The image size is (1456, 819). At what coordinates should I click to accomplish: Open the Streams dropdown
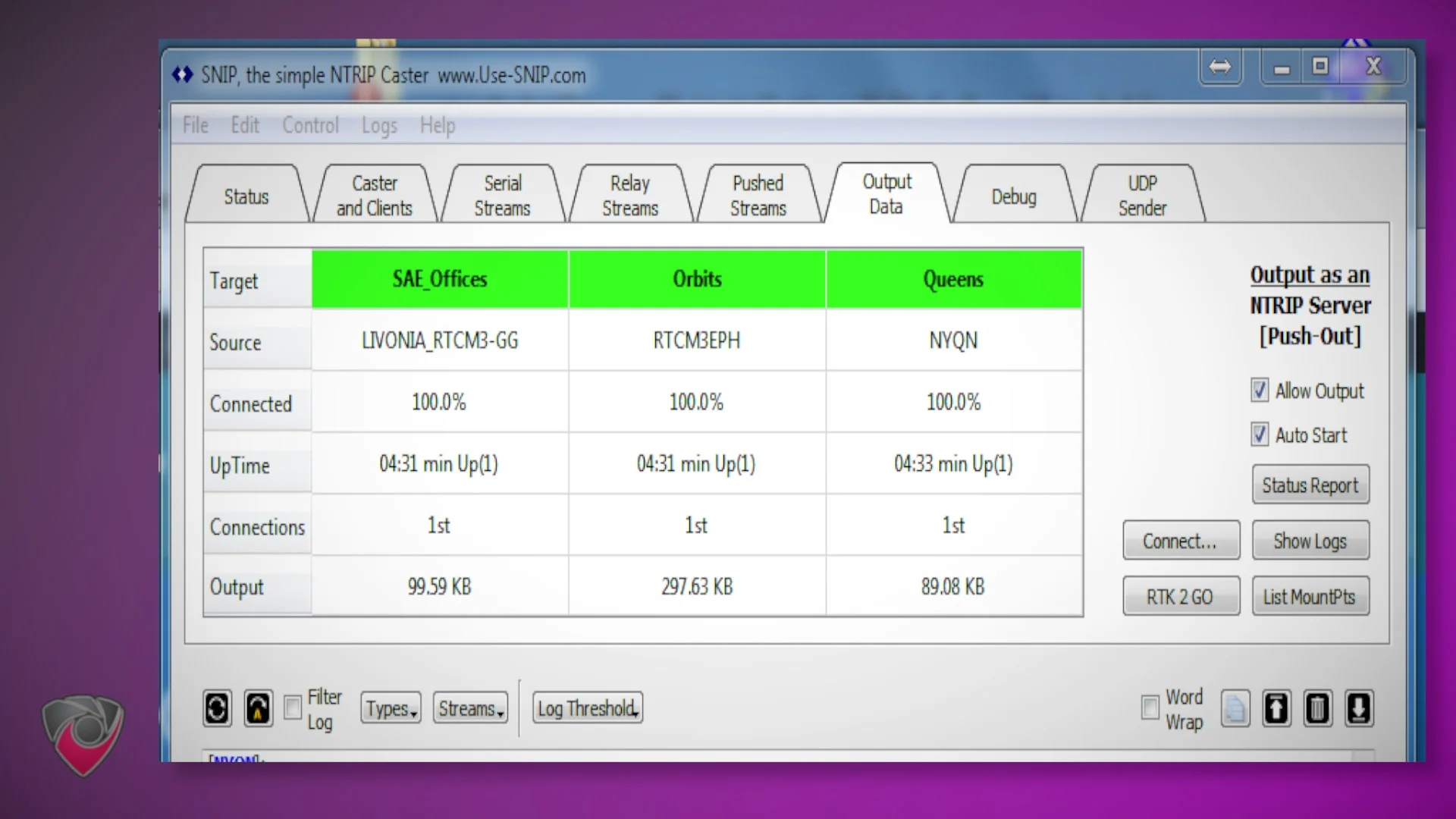[x=471, y=708]
